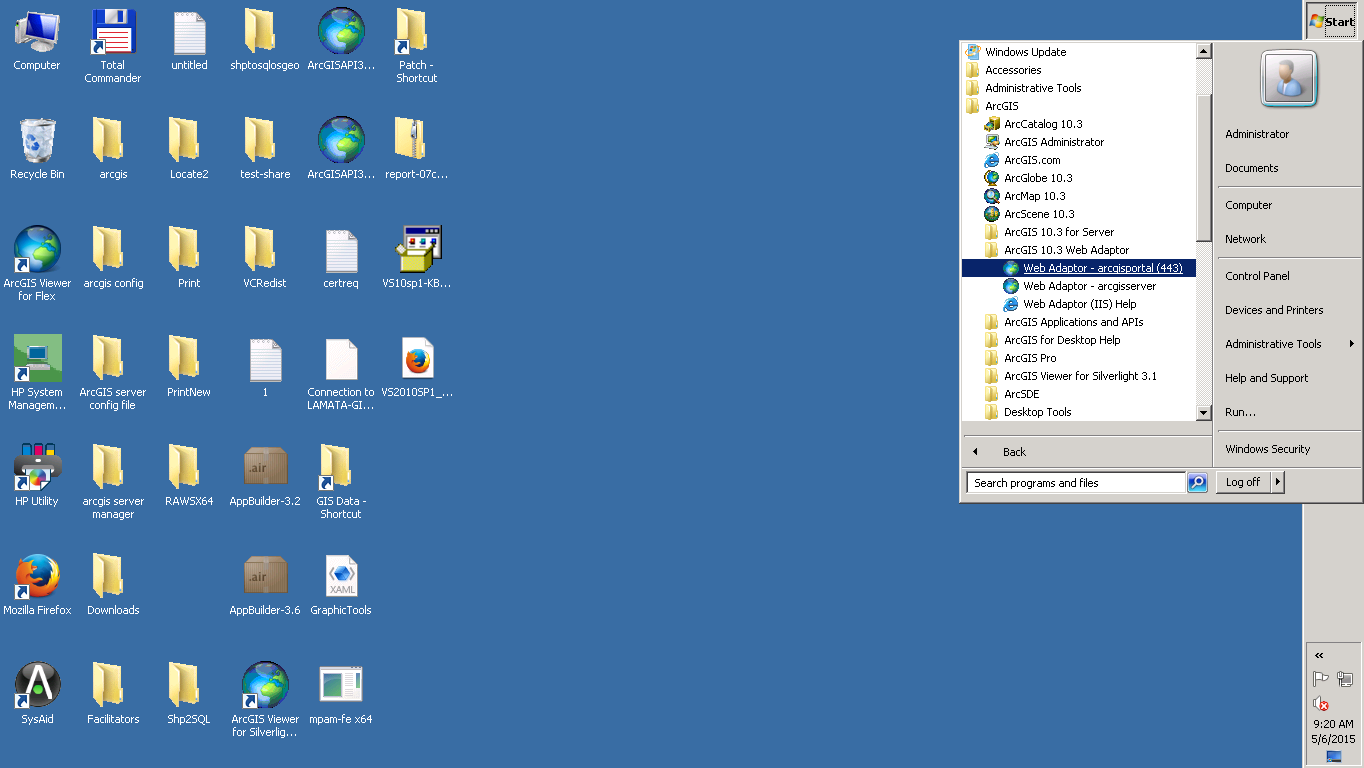
Task: Expand the ArcGIS Applications and APIs folder
Action: (x=1073, y=322)
